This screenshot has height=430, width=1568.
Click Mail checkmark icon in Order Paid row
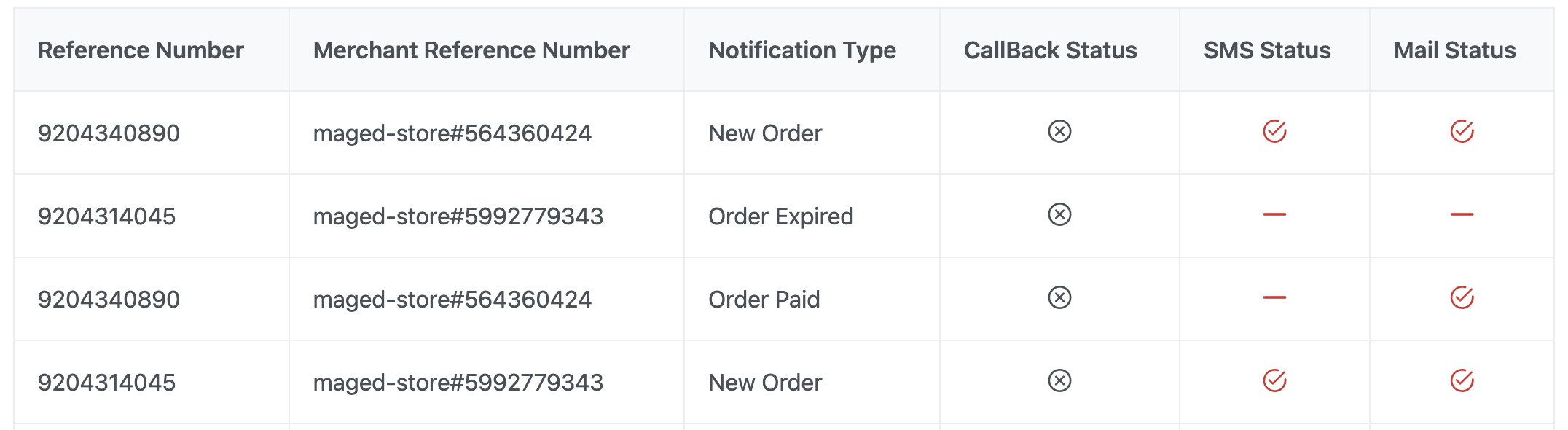point(1462,297)
